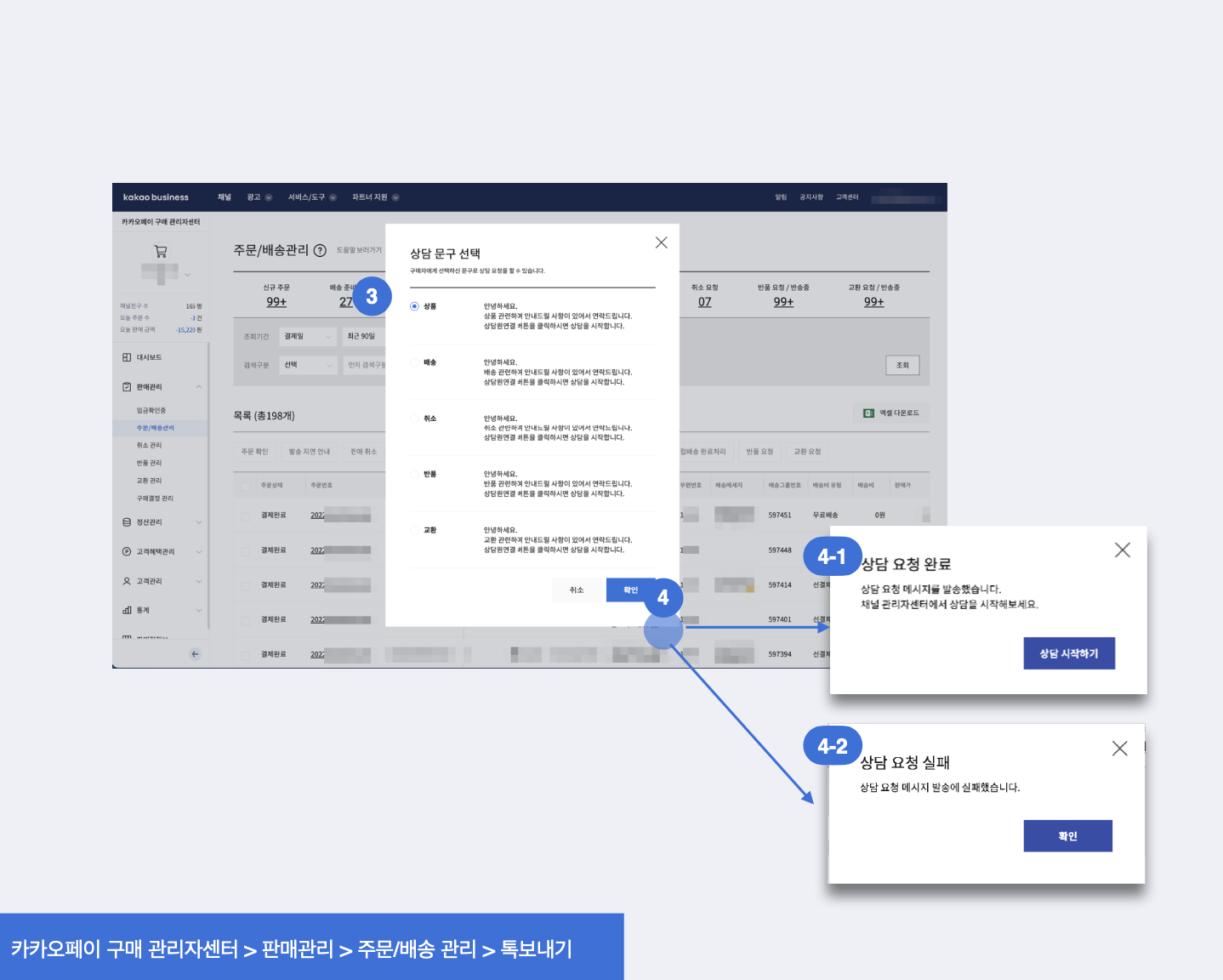Select the 취소 radio option
Viewport: 1223px width, 980px height.
[x=414, y=419]
